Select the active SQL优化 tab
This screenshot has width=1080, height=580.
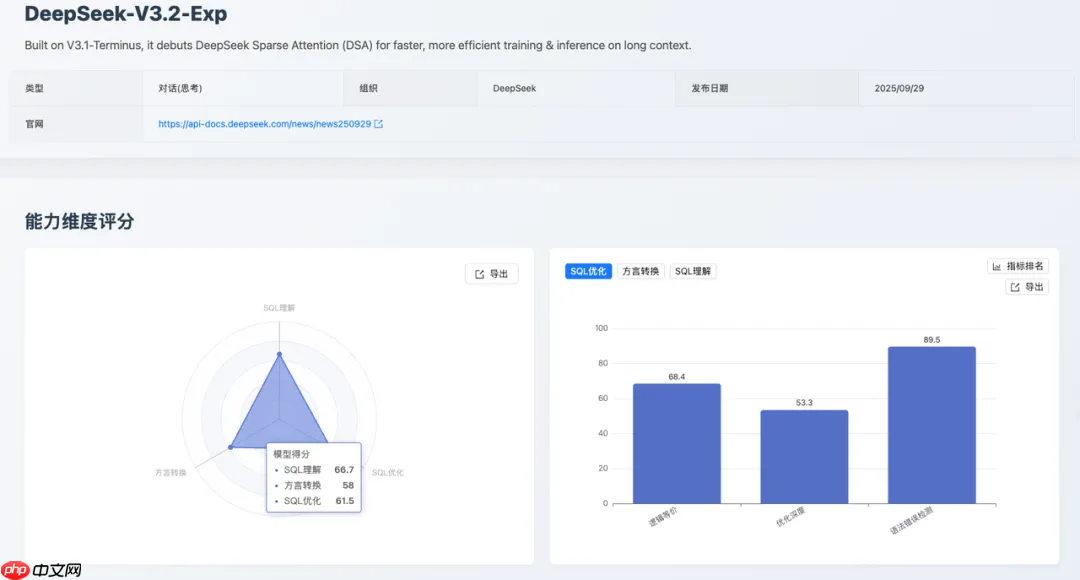[x=588, y=270]
